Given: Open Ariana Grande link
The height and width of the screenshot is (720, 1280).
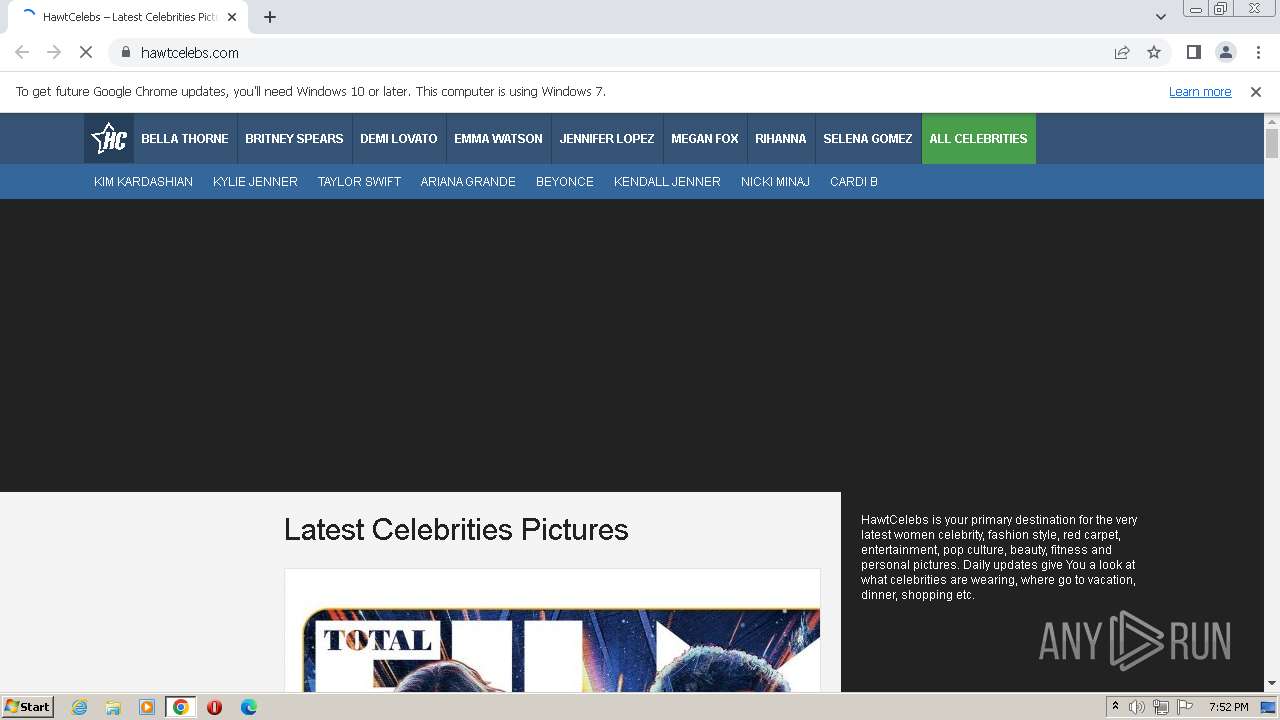Looking at the screenshot, I should coord(468,182).
